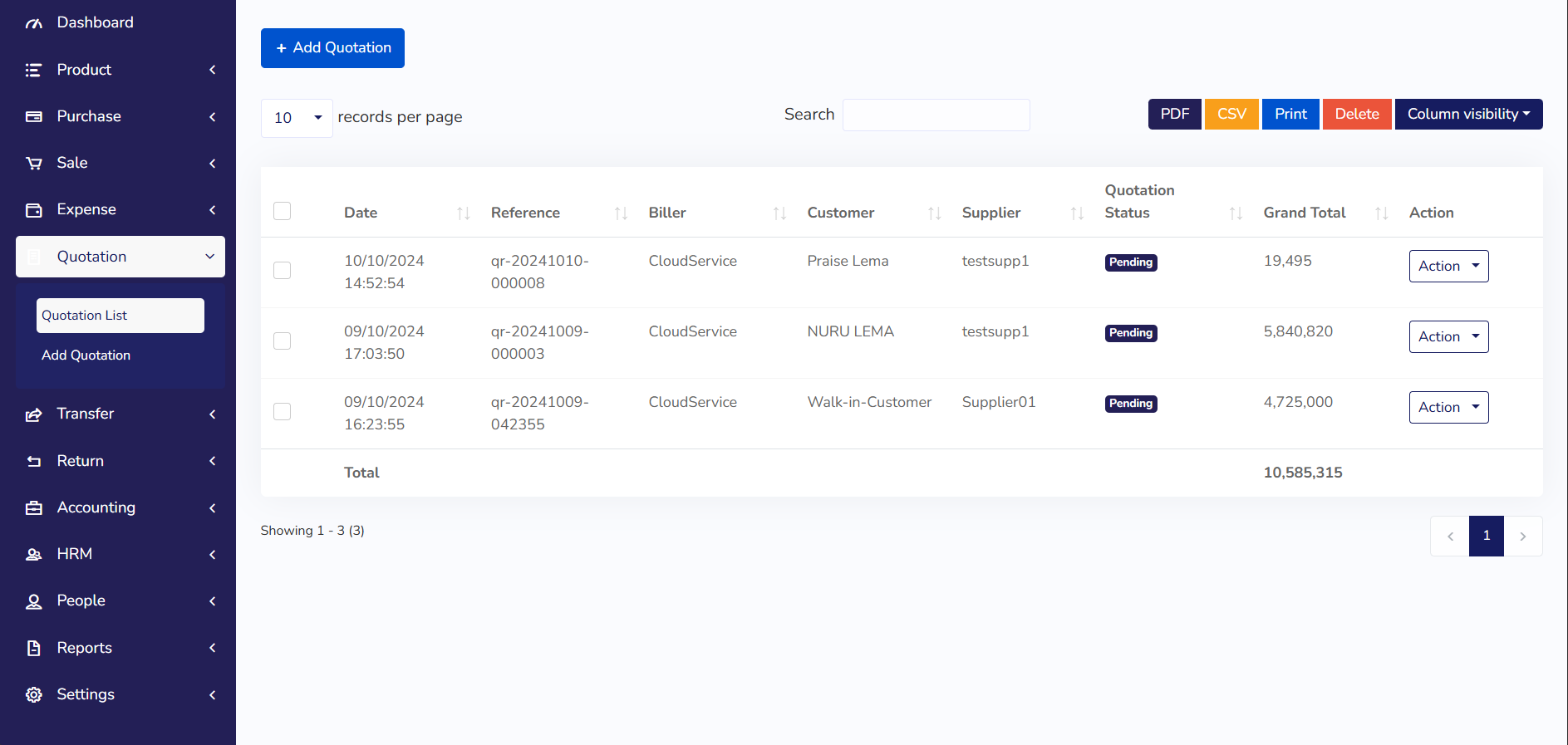Click the Dashboard gauge icon
The height and width of the screenshot is (745, 1568).
33,23
